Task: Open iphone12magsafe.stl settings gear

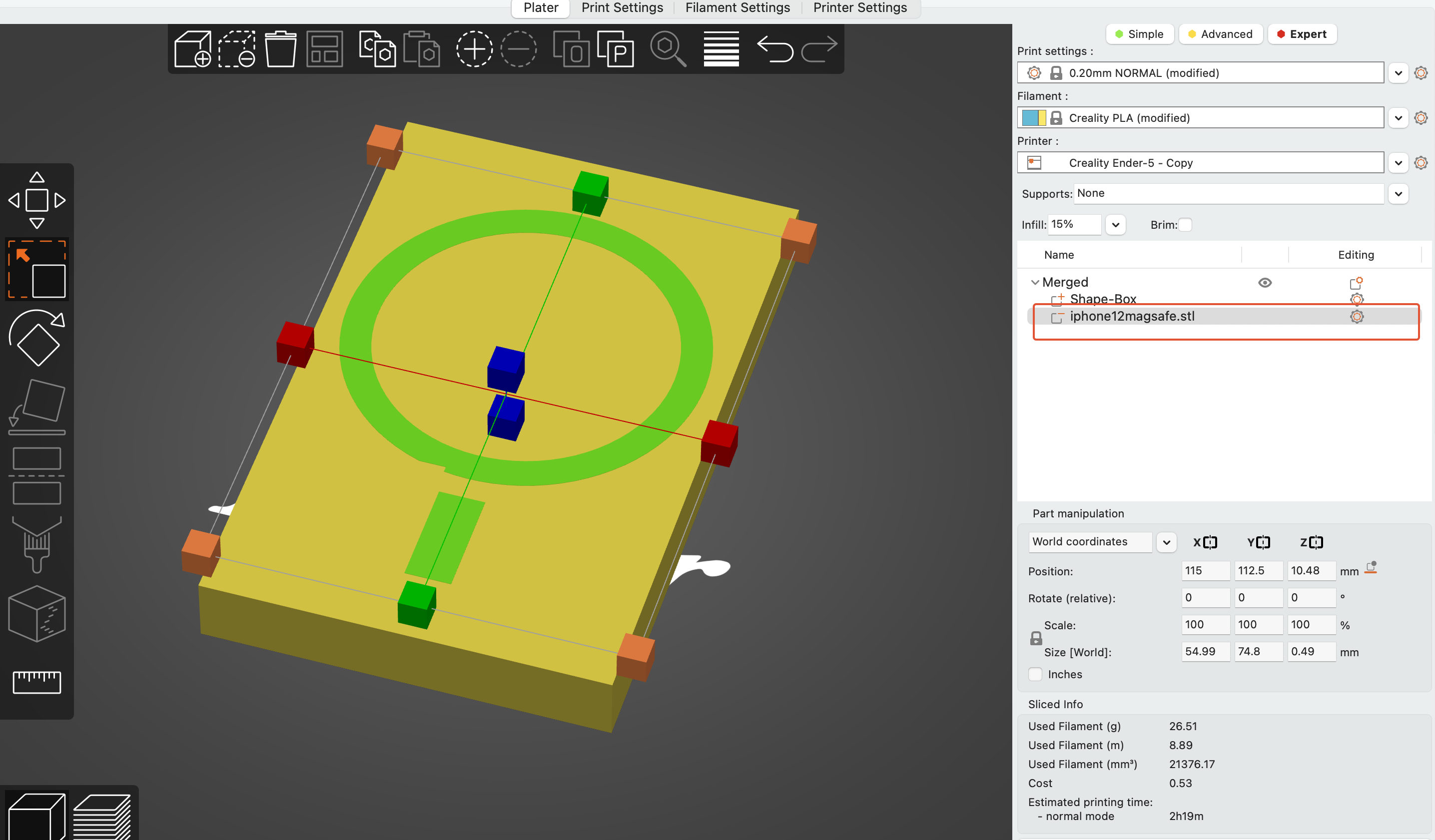Action: click(1357, 317)
